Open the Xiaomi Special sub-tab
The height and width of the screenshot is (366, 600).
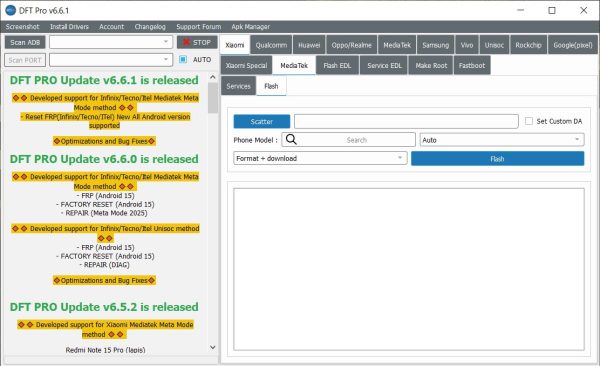click(x=246, y=65)
